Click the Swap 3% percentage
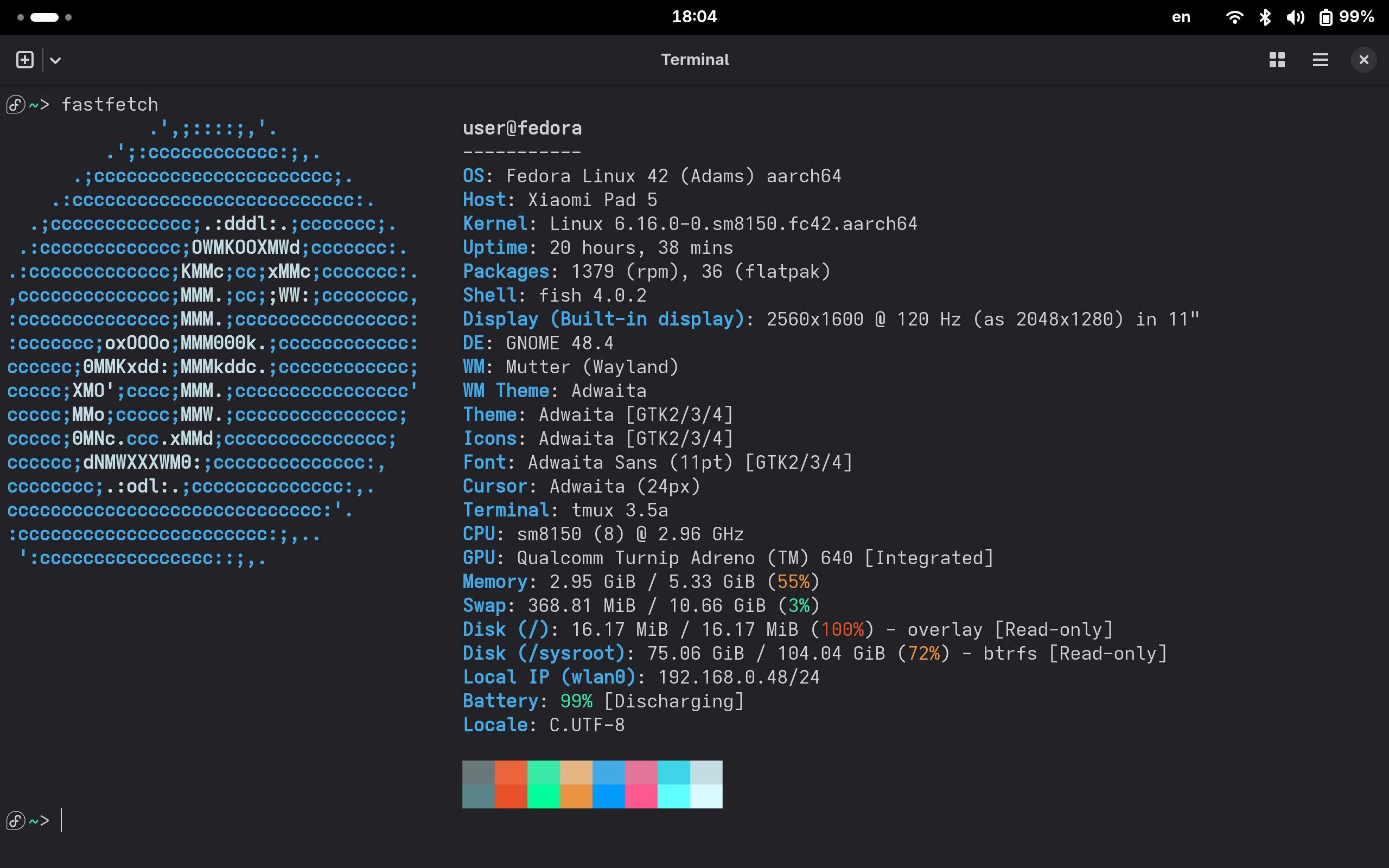1389x868 pixels. pyautogui.click(x=799, y=605)
